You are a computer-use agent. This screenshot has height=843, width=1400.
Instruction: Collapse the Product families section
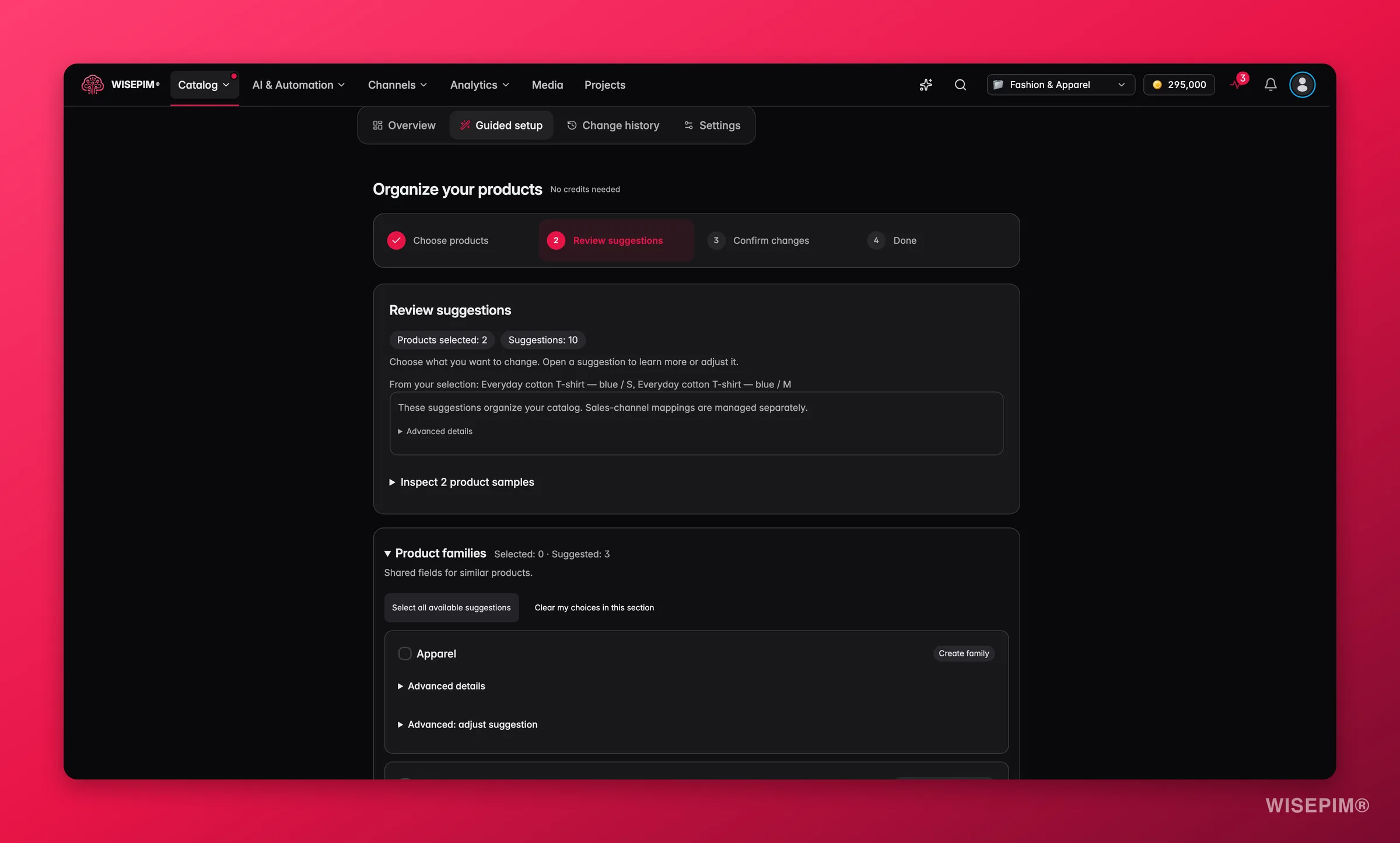[x=435, y=553]
